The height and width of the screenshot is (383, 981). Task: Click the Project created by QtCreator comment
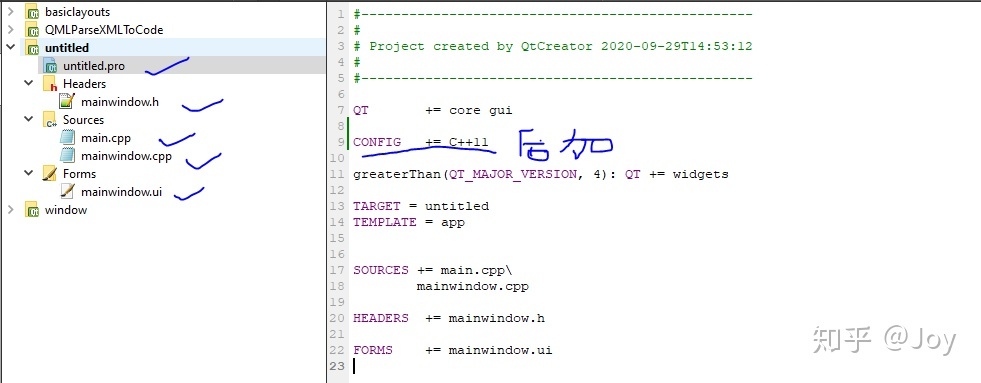552,46
